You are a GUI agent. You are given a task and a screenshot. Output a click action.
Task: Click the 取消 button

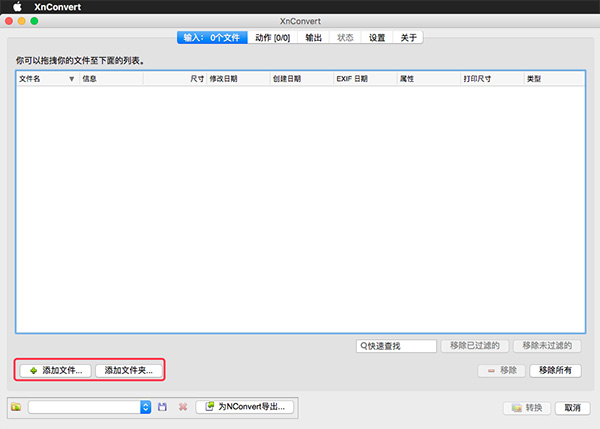click(x=572, y=408)
